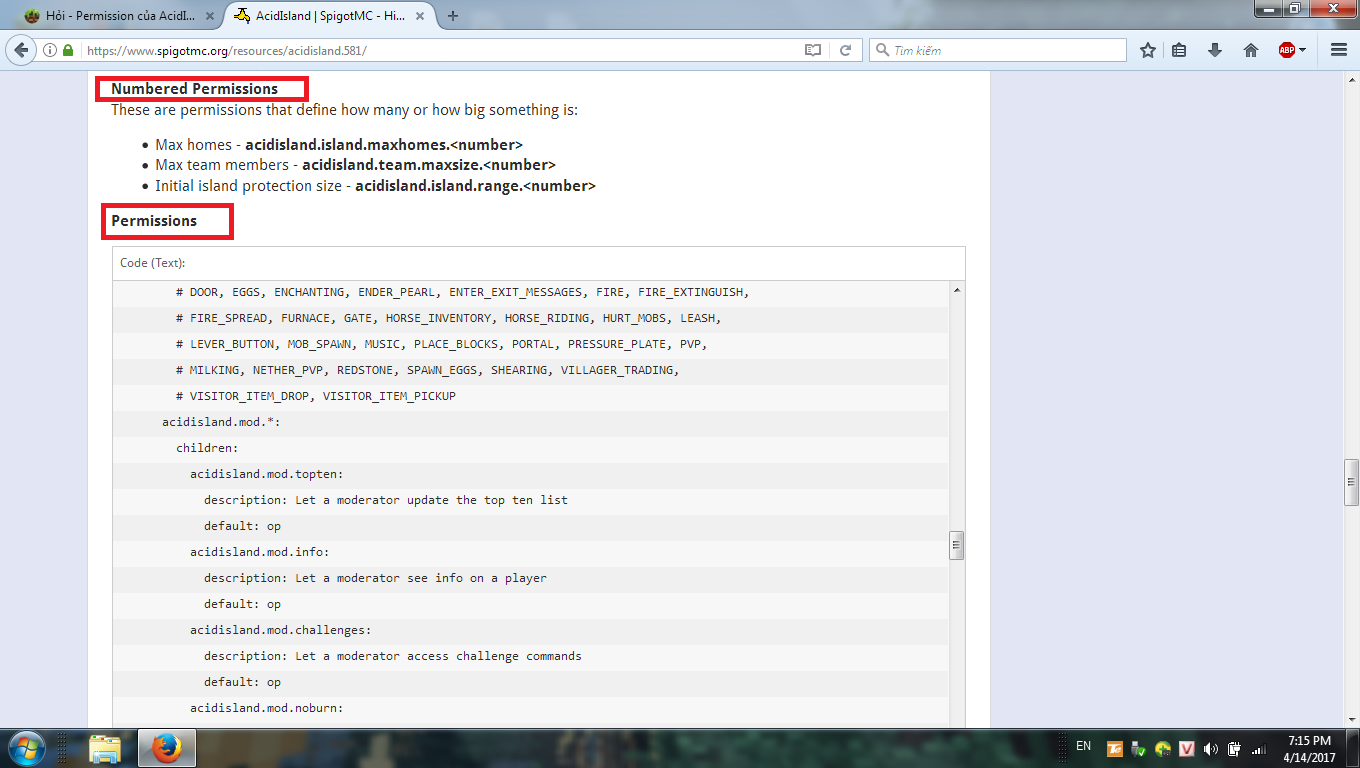1360x768 pixels.
Task: Click the Adblock Plus ABP icon
Action: 1287,50
